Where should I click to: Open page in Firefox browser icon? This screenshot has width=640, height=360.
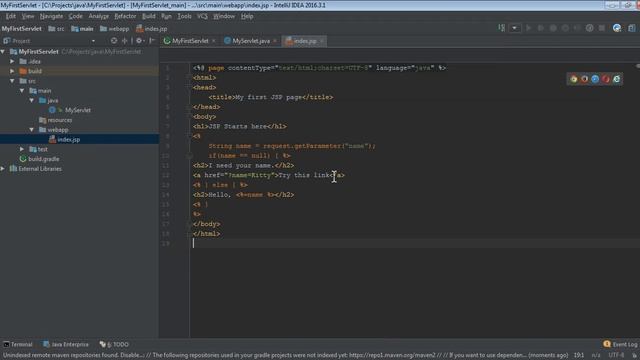[x=584, y=79]
